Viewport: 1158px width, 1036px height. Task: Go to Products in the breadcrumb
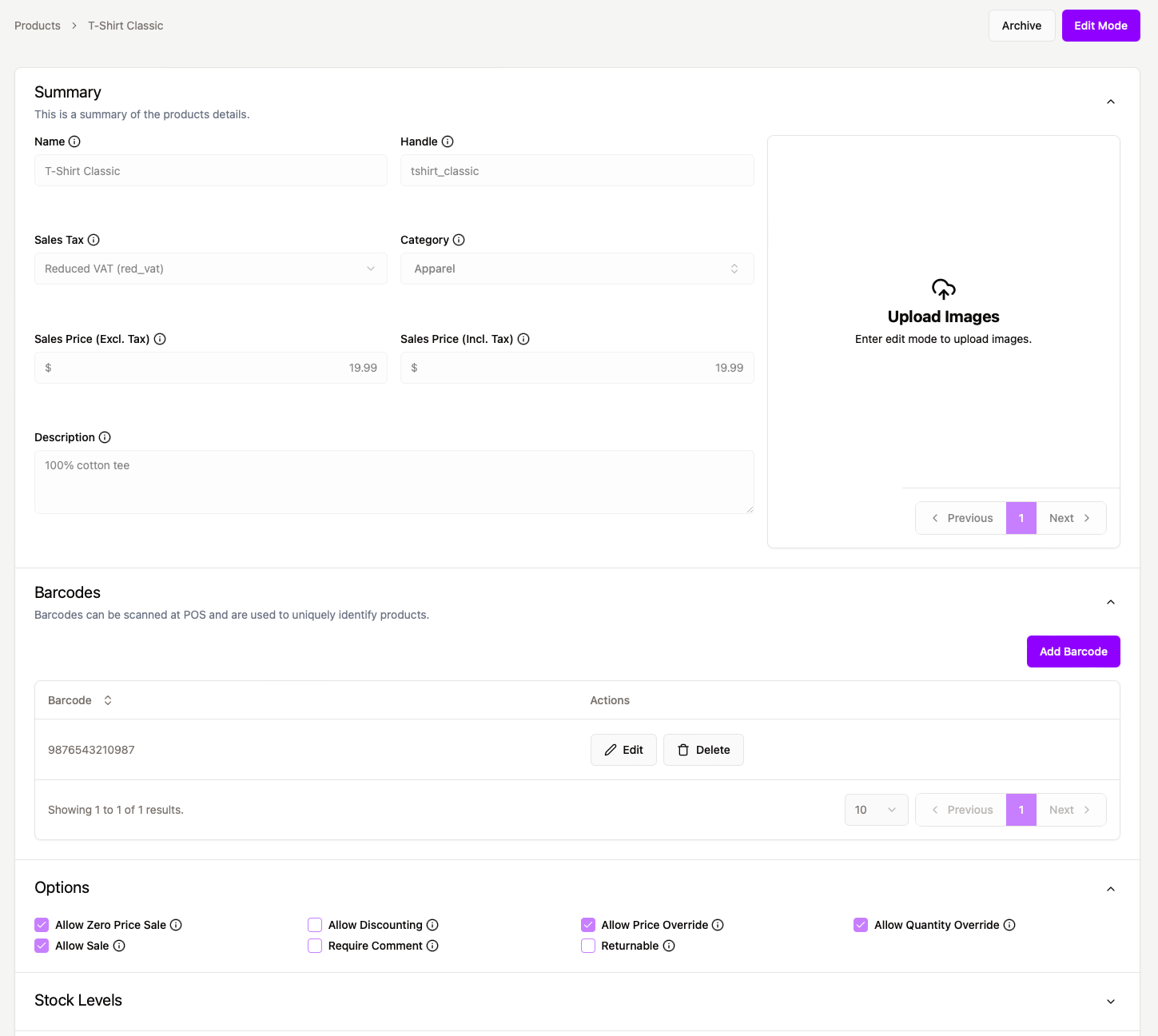pos(38,26)
